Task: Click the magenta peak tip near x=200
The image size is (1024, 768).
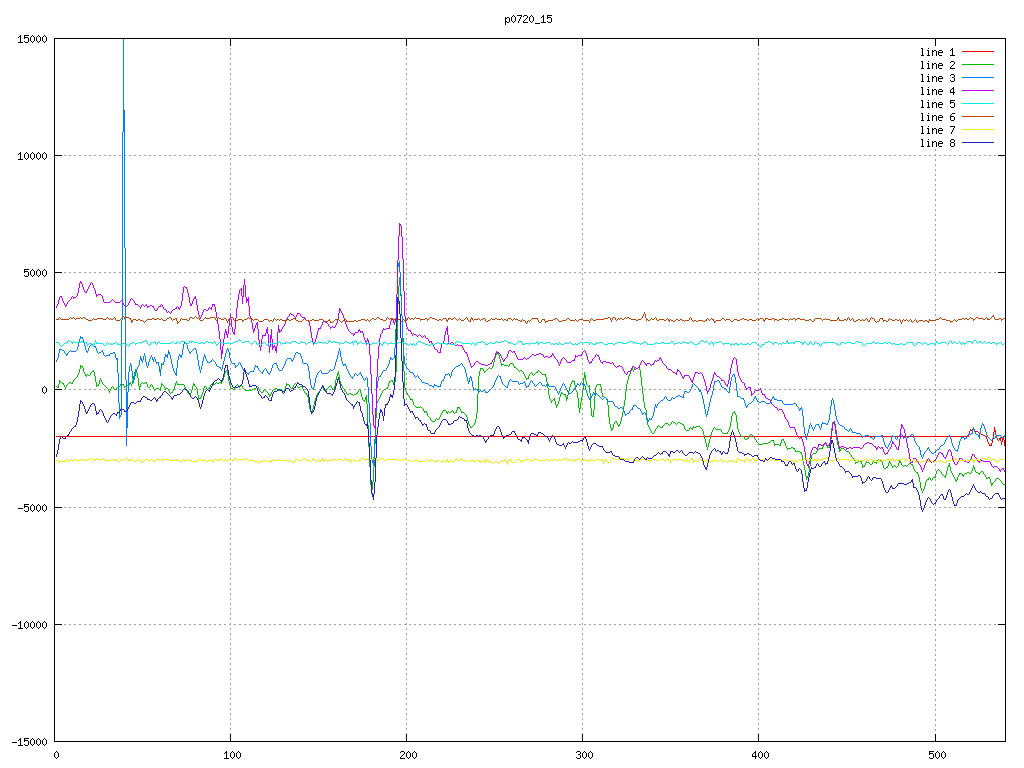Action: (x=400, y=225)
